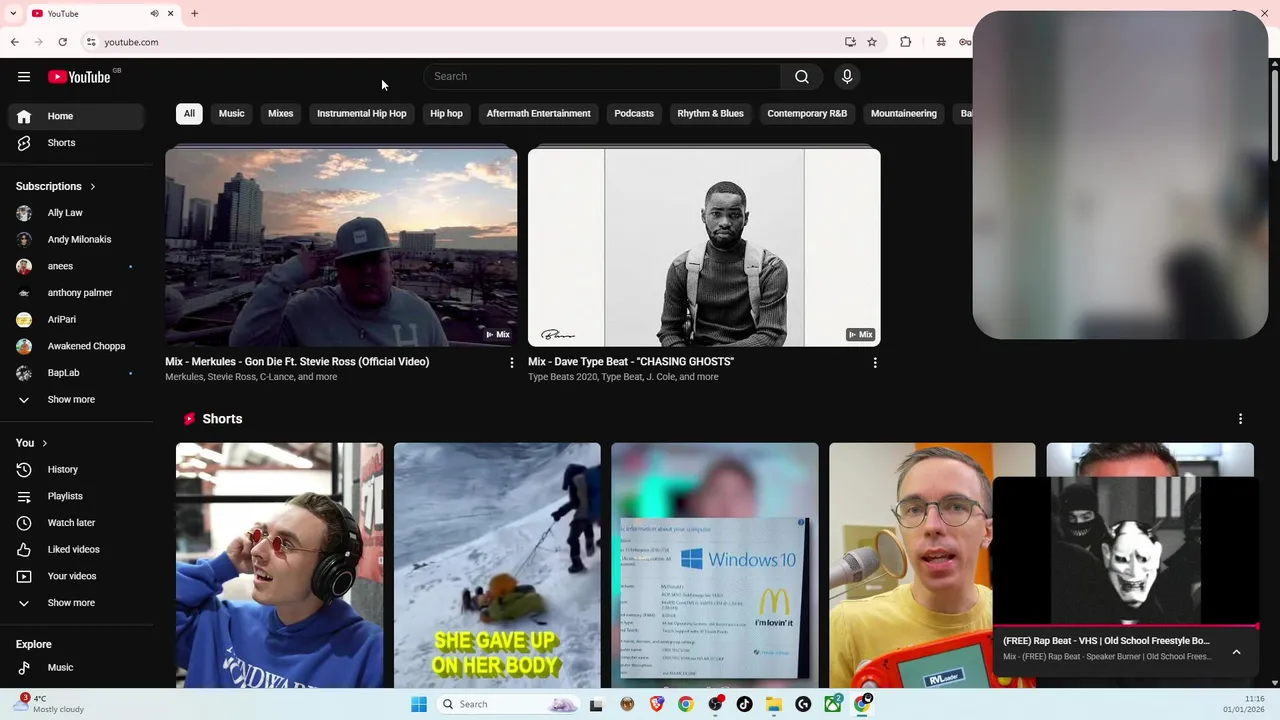Open a new browser tab
The width and height of the screenshot is (1280, 720).
coord(194,13)
